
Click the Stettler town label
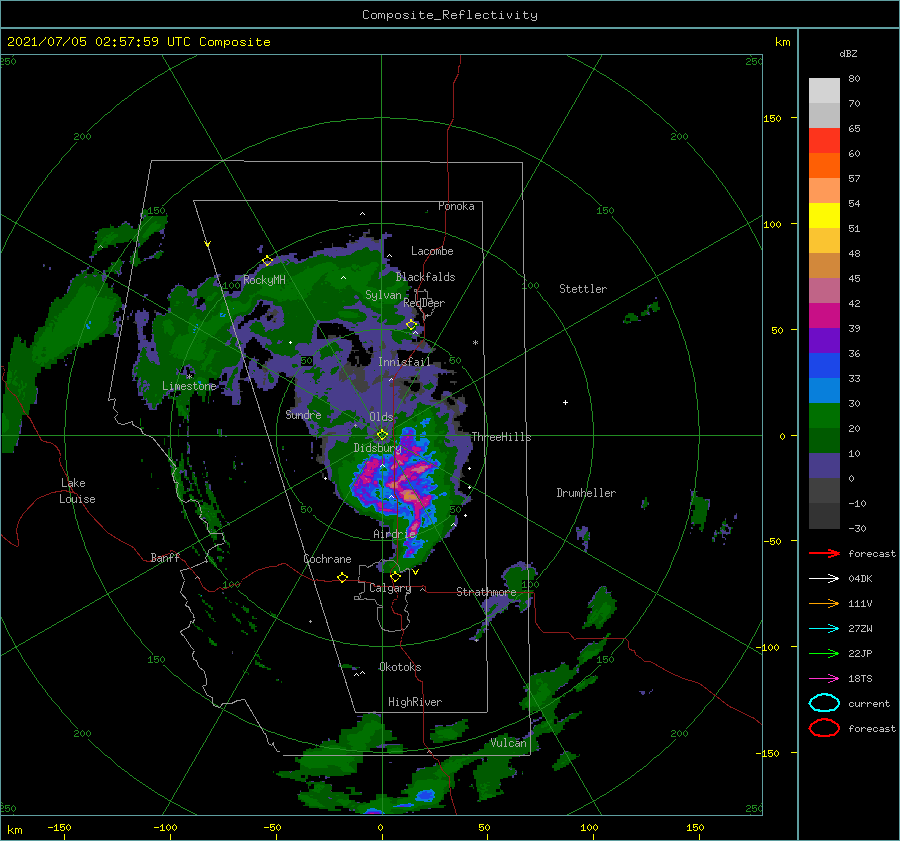pyautogui.click(x=583, y=289)
